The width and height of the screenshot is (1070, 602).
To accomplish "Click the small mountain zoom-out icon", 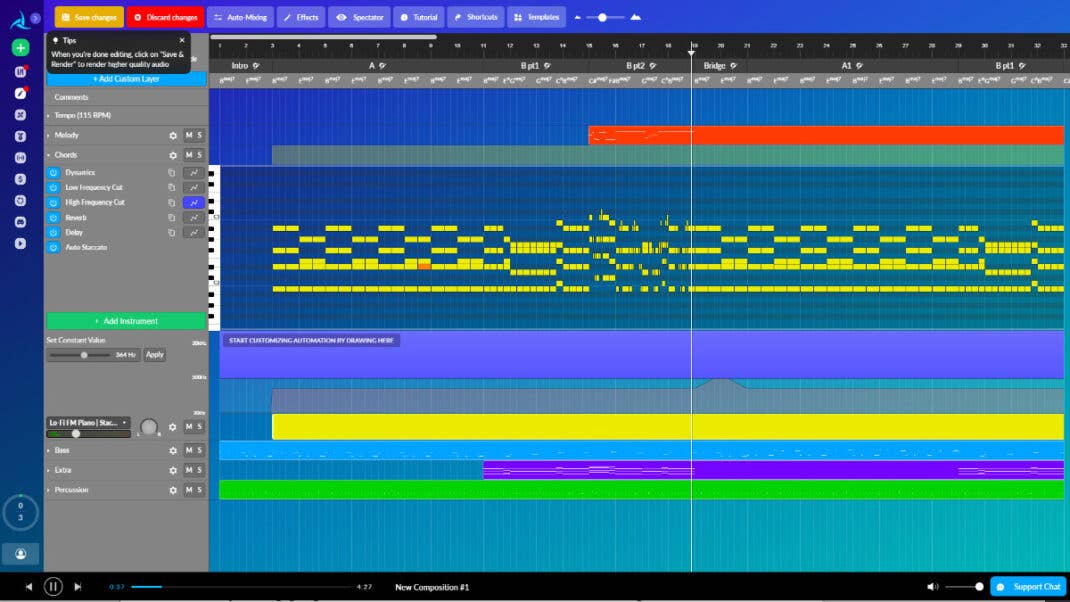I will (577, 17).
